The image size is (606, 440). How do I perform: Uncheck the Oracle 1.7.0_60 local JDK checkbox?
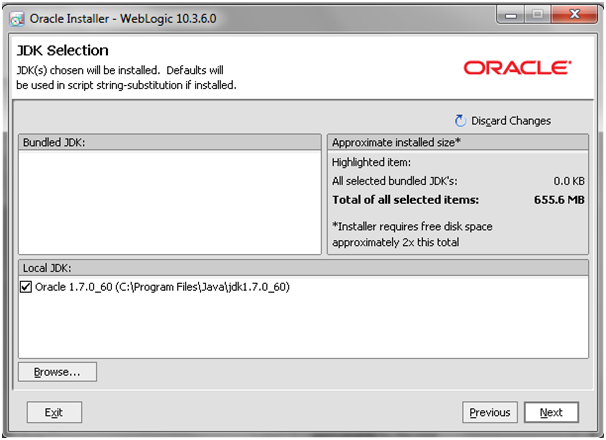pyautogui.click(x=26, y=287)
